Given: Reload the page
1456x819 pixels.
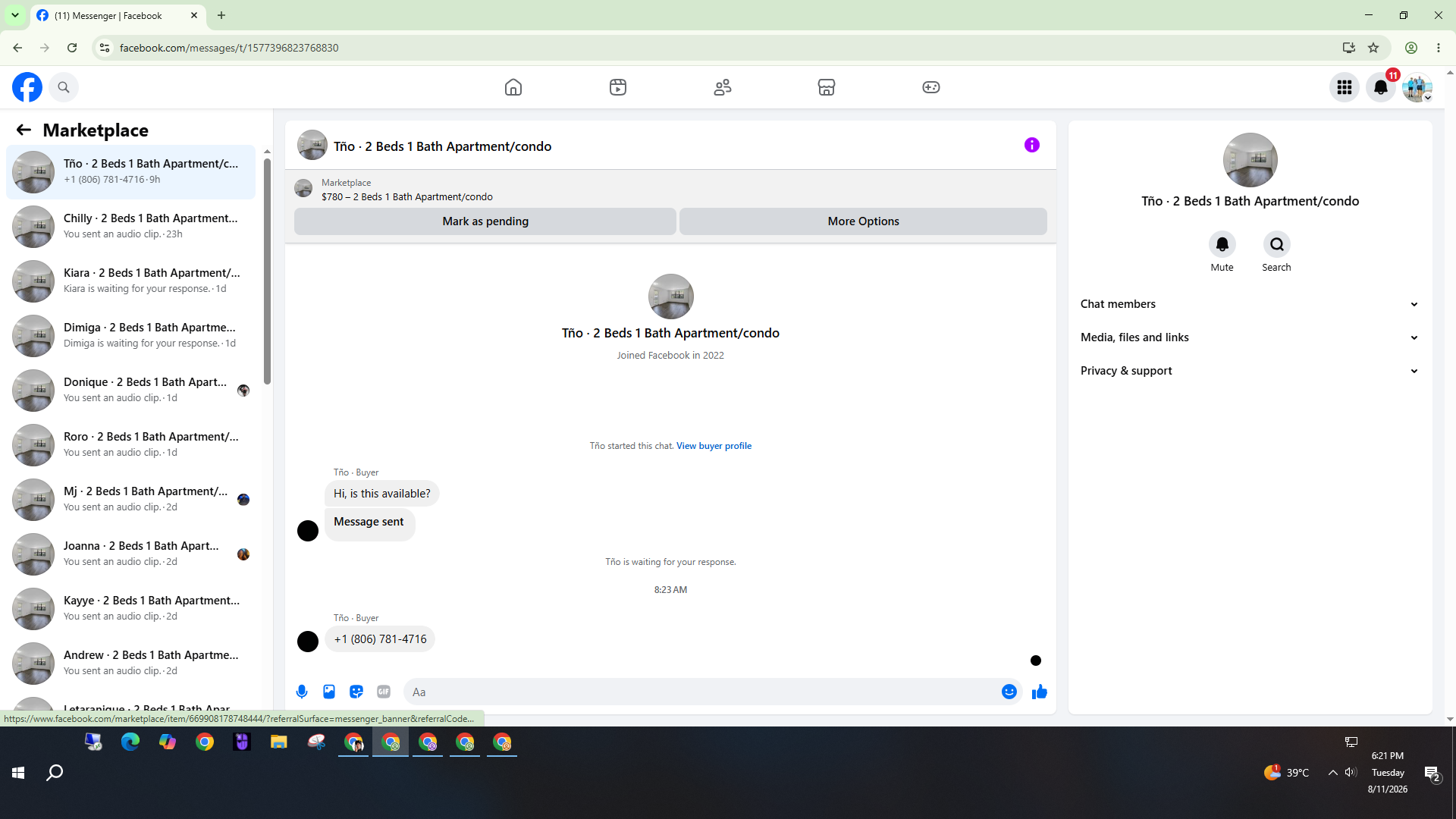Looking at the screenshot, I should [72, 48].
